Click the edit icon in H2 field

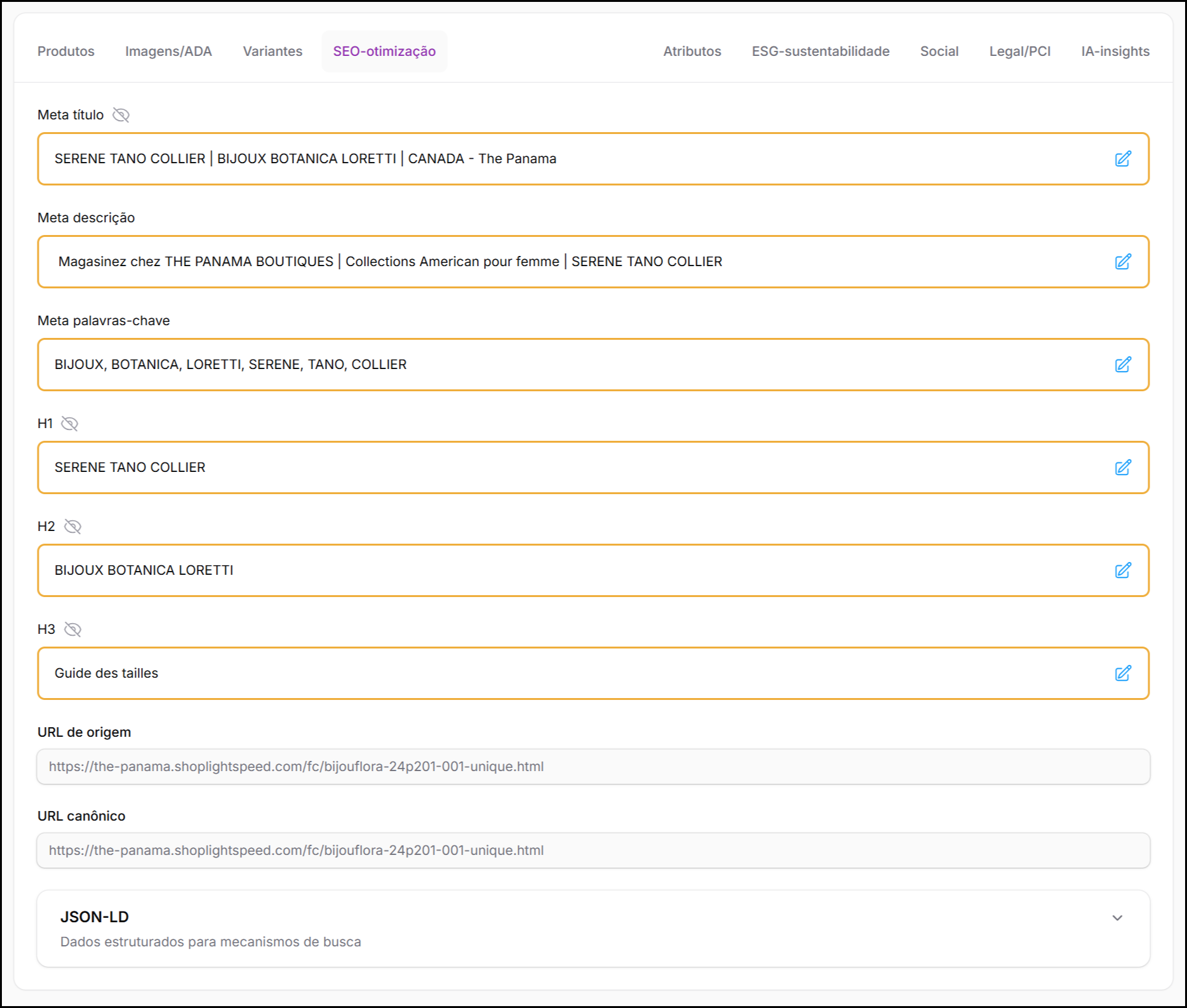tap(1122, 570)
